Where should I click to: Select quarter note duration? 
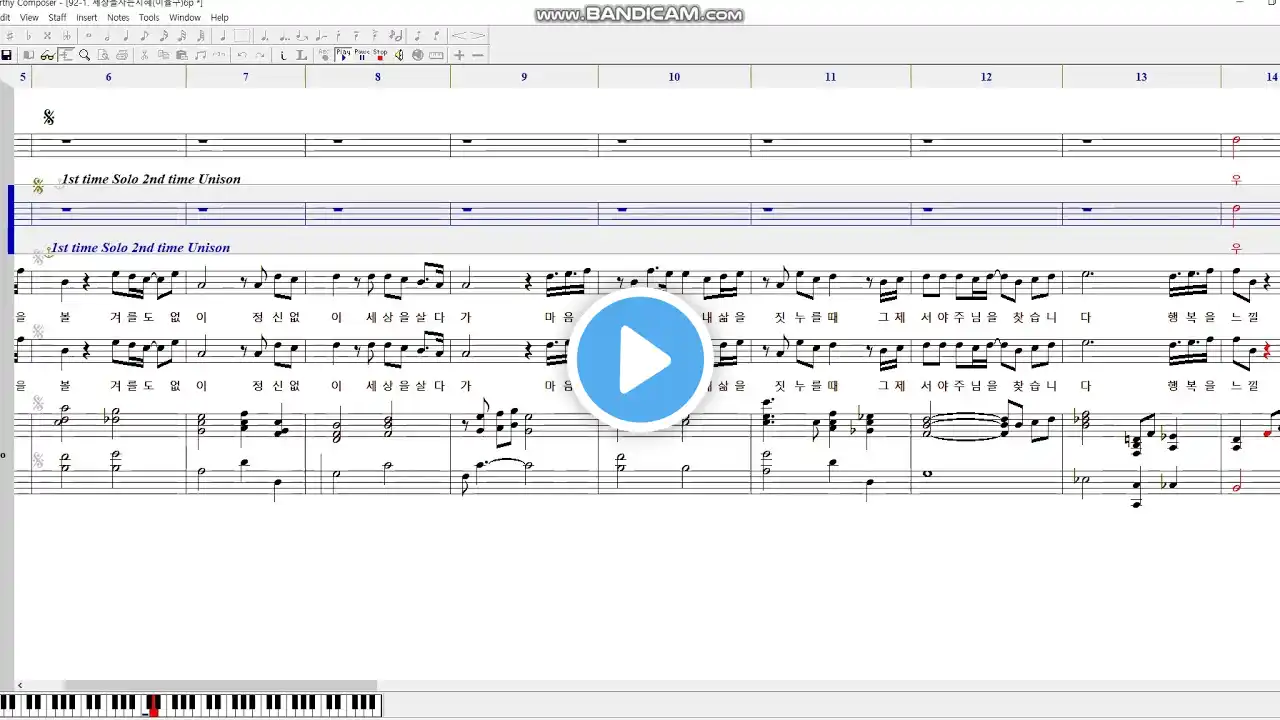126,36
